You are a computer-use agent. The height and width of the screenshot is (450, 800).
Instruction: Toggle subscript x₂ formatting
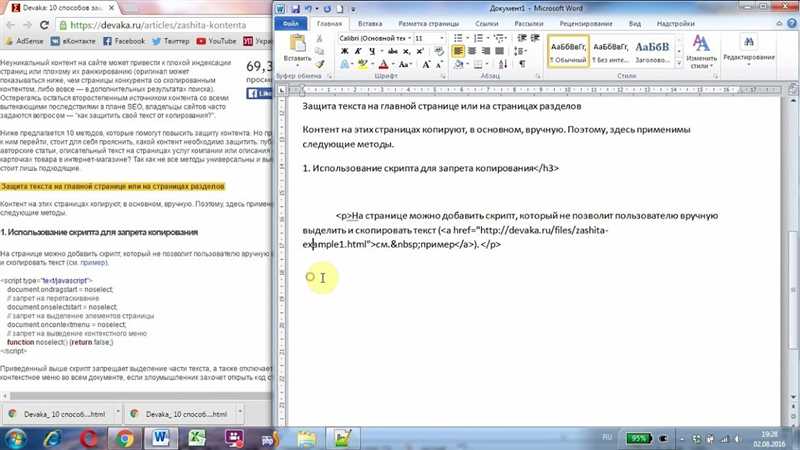pyautogui.click(x=406, y=51)
